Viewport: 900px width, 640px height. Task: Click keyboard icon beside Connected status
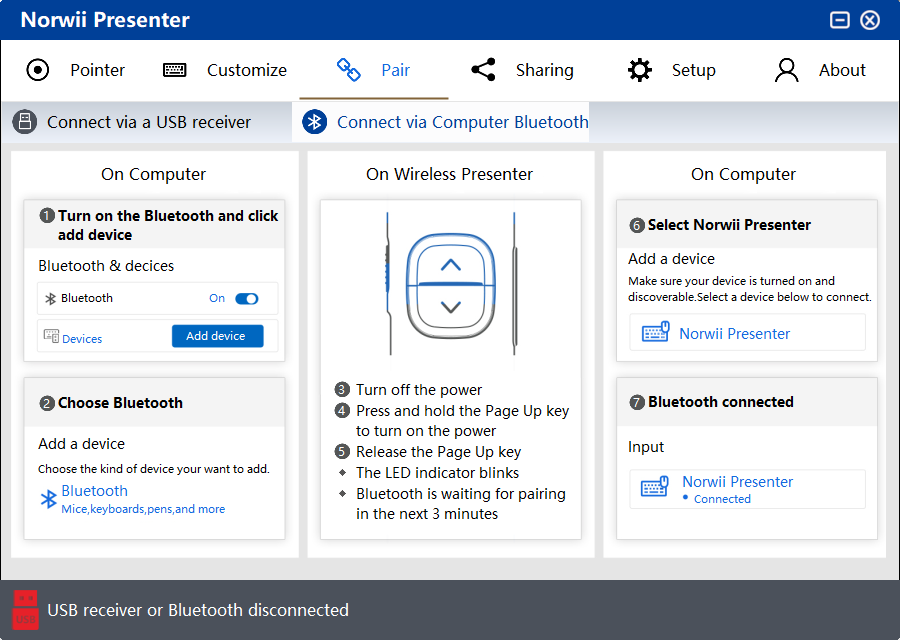pyautogui.click(x=655, y=487)
